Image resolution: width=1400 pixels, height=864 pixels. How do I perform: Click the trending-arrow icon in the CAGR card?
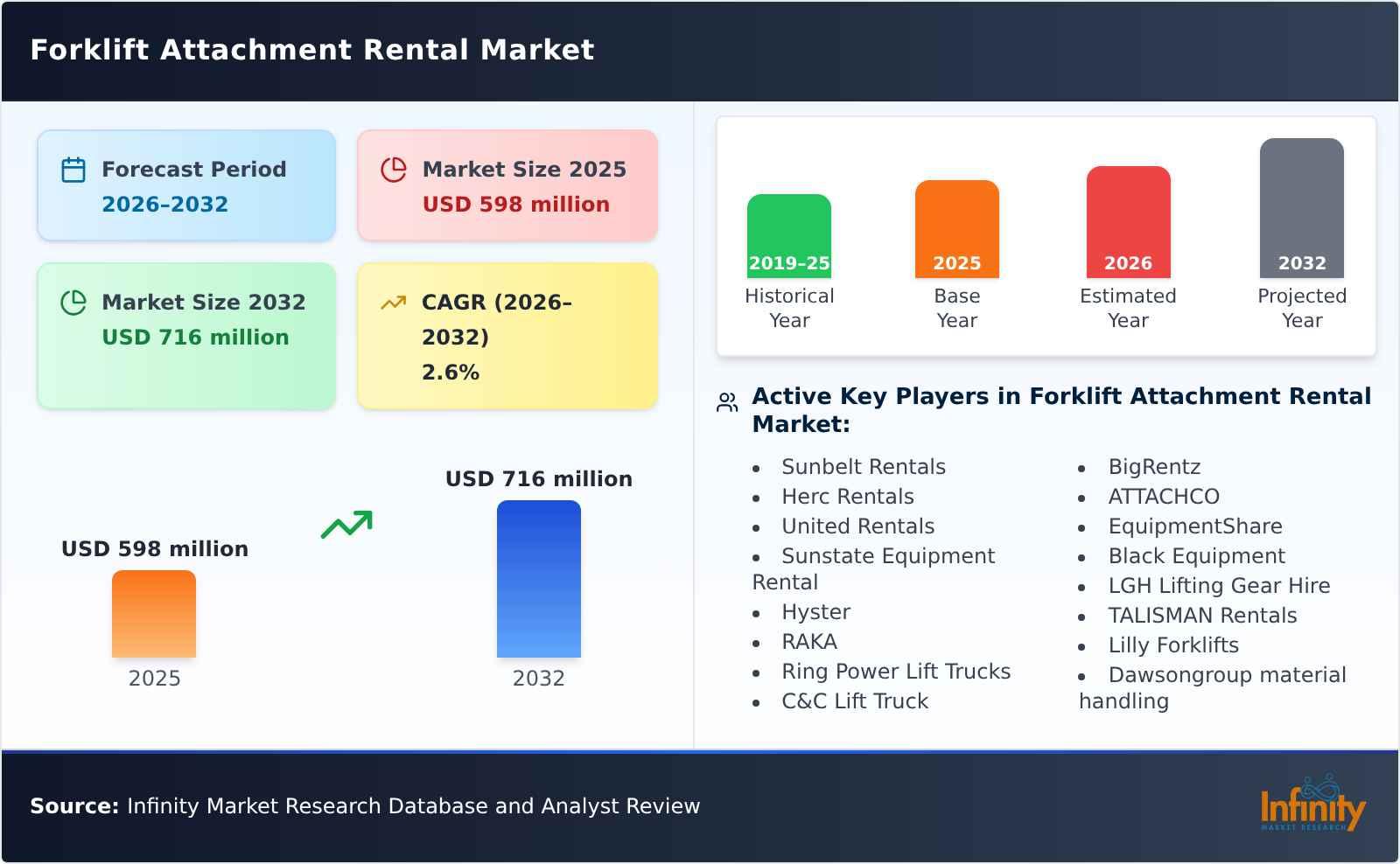(394, 301)
